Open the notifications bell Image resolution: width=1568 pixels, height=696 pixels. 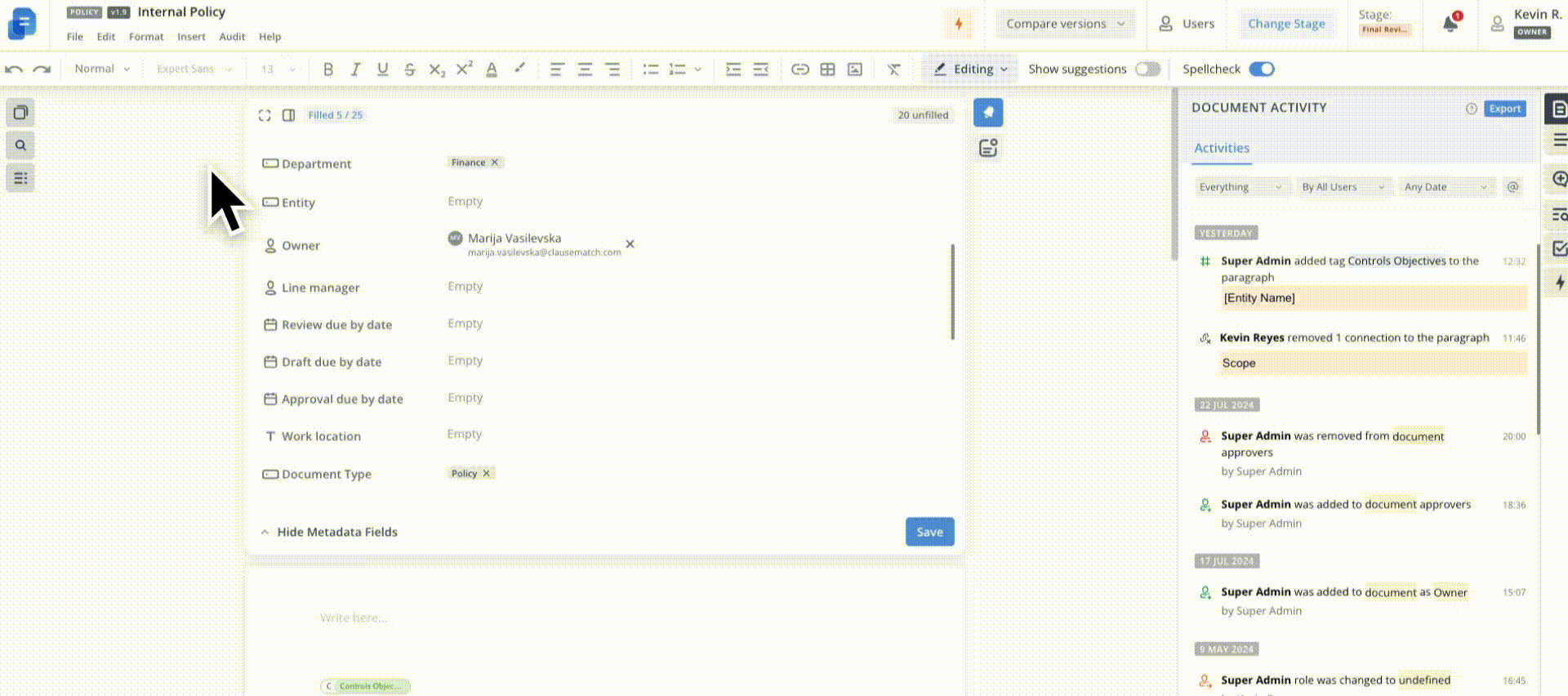click(1450, 24)
